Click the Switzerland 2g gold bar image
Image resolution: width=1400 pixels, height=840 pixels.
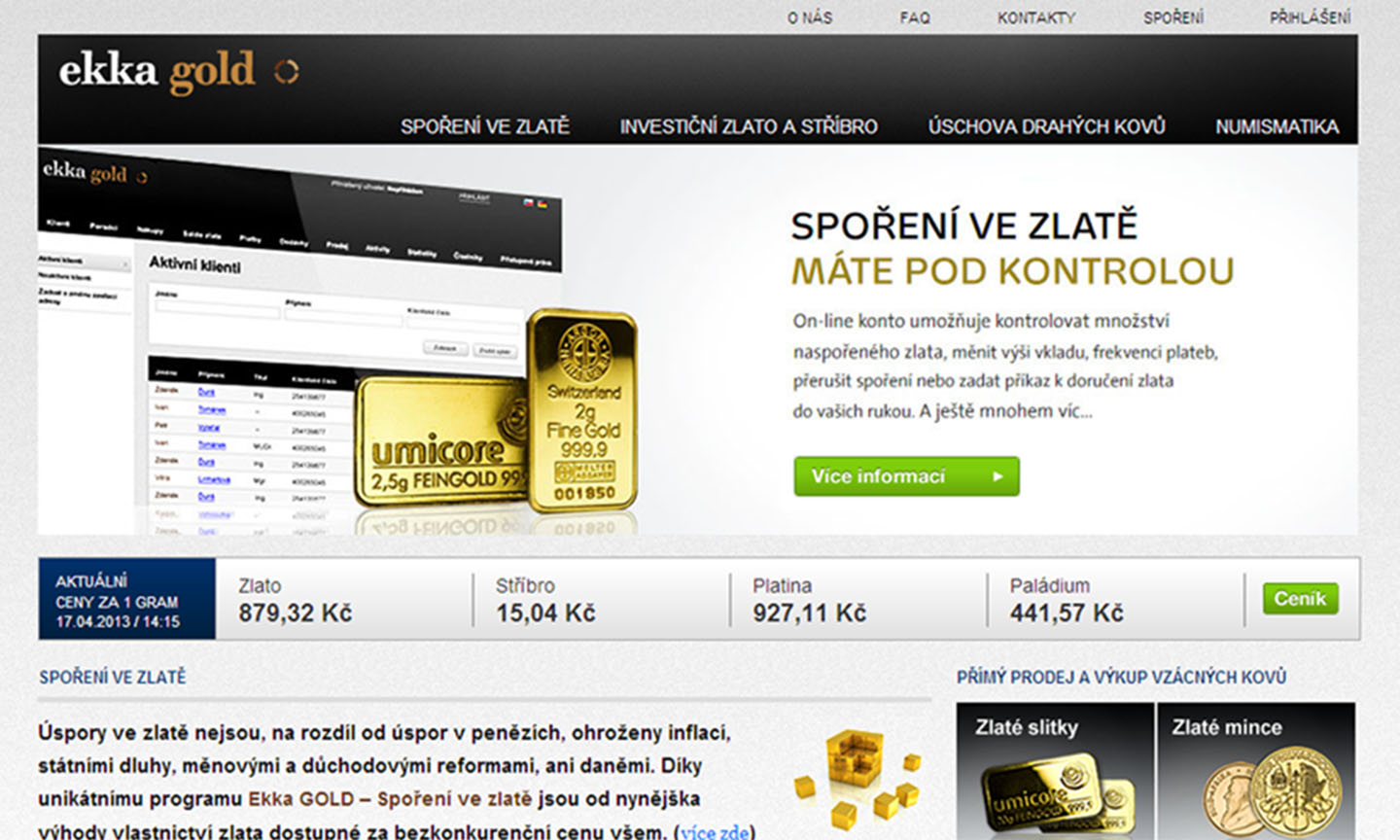582,410
